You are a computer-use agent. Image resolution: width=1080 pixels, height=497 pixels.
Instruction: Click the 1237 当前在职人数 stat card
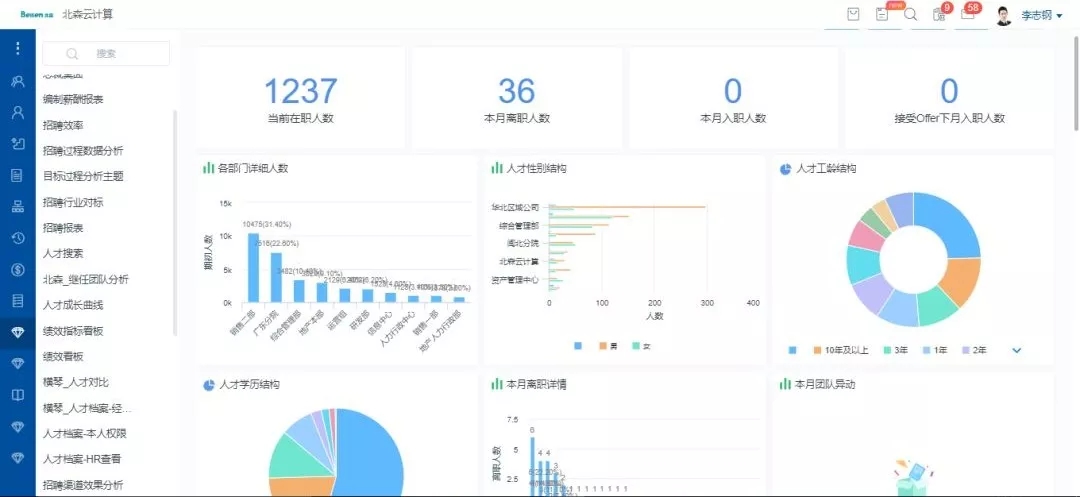300,98
